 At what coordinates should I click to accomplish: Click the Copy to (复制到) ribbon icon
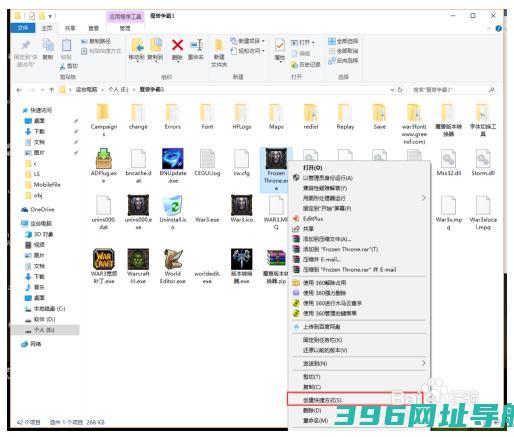tap(155, 45)
